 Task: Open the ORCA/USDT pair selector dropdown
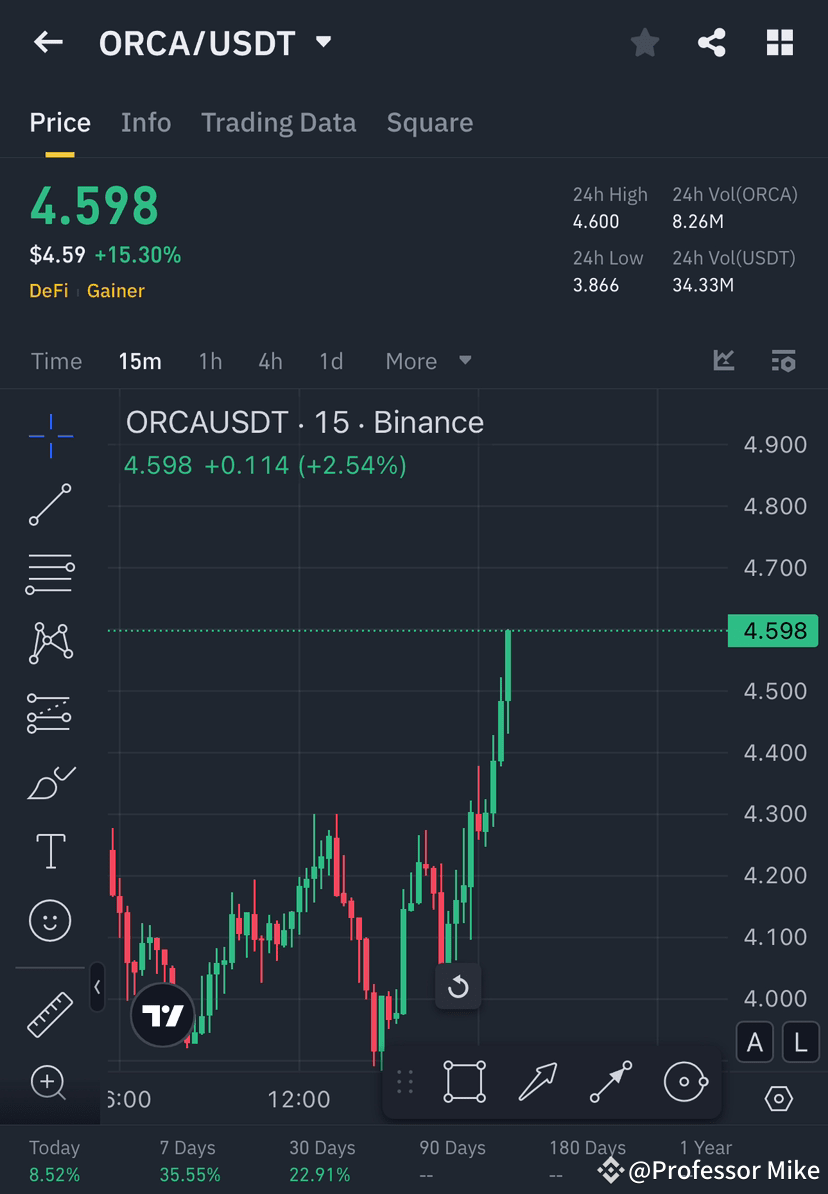(x=322, y=42)
